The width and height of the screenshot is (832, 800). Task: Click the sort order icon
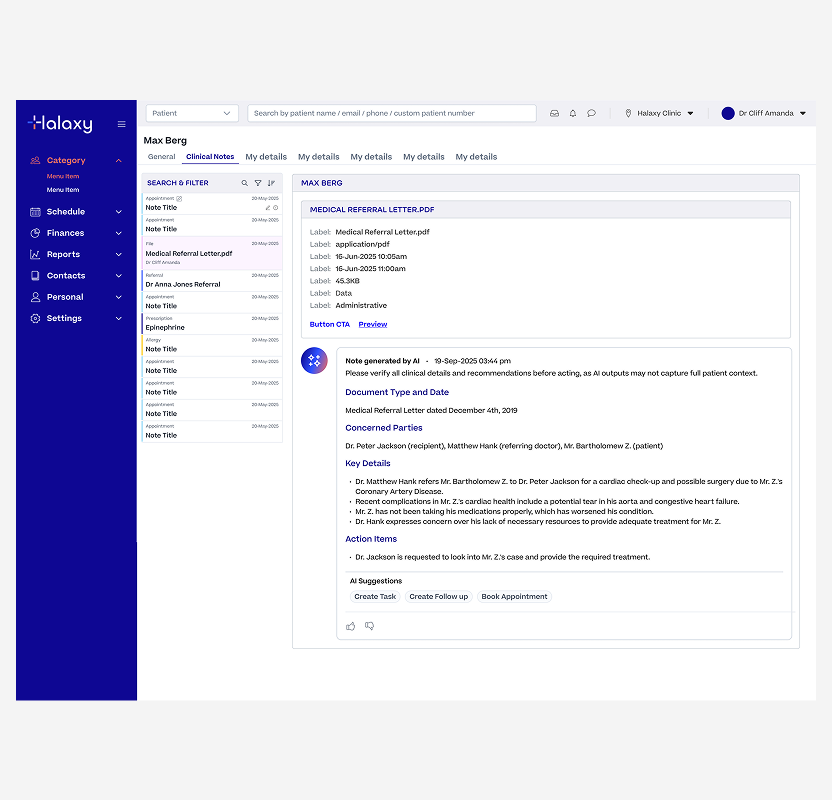[x=271, y=183]
